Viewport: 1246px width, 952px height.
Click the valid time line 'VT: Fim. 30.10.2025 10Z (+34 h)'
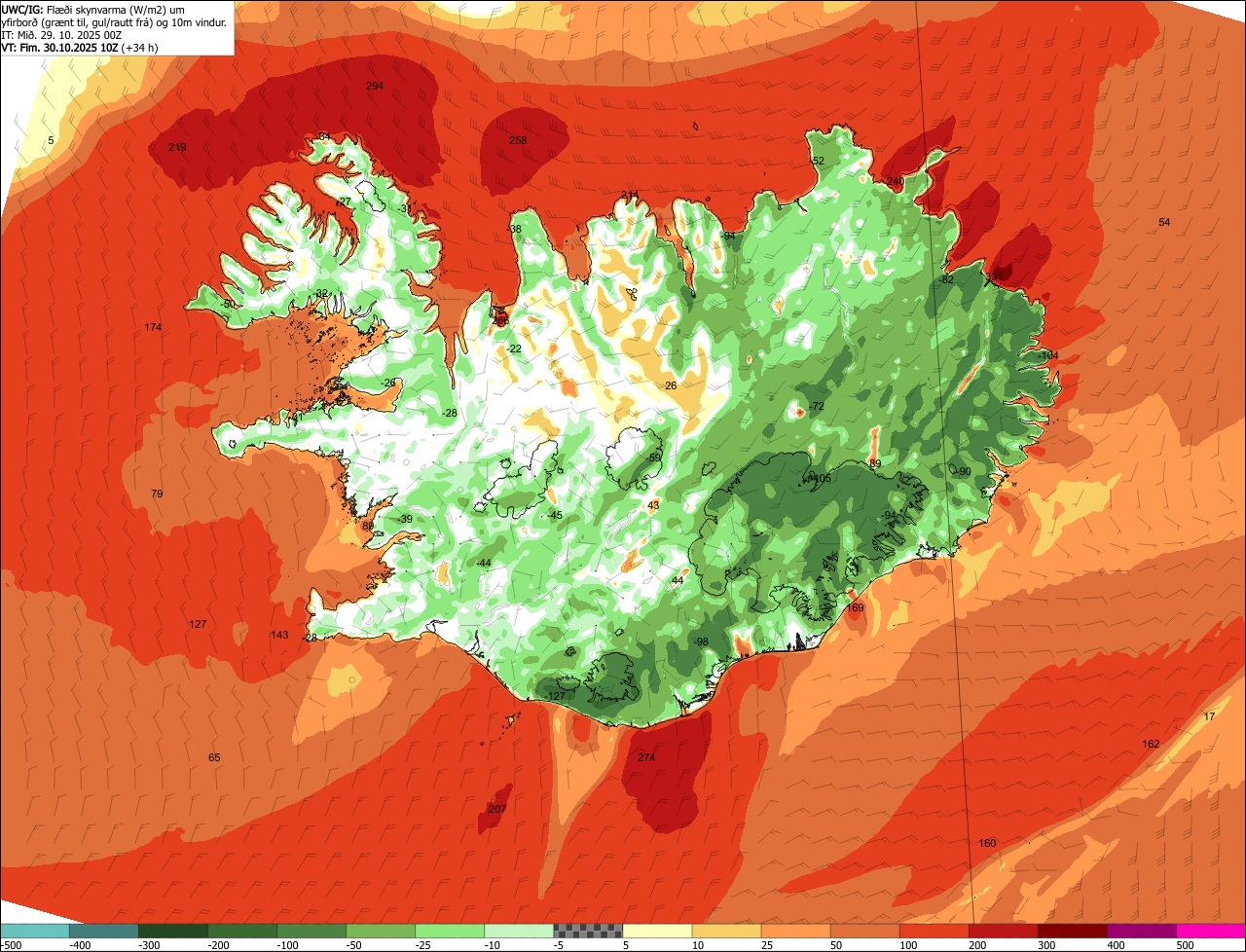[x=80, y=48]
